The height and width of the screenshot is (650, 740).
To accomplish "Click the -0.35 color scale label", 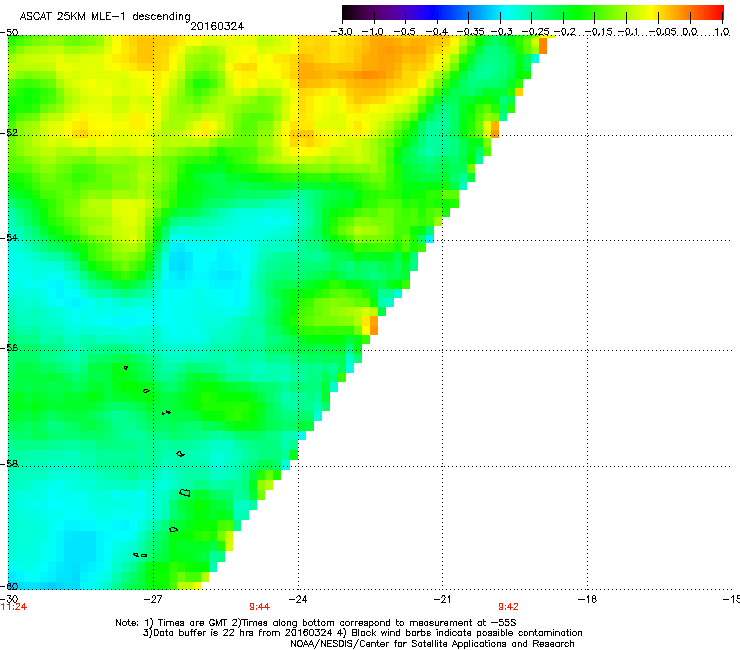I will click(470, 32).
